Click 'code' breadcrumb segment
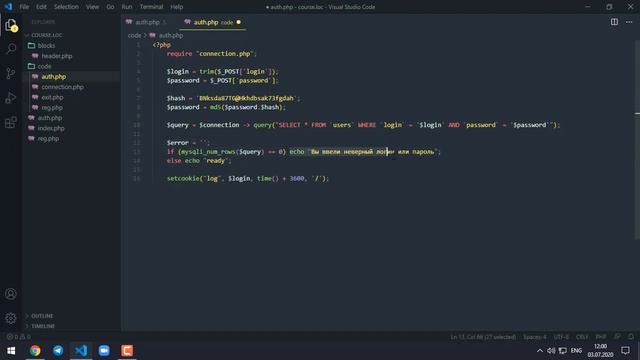The image size is (640, 360). point(134,36)
